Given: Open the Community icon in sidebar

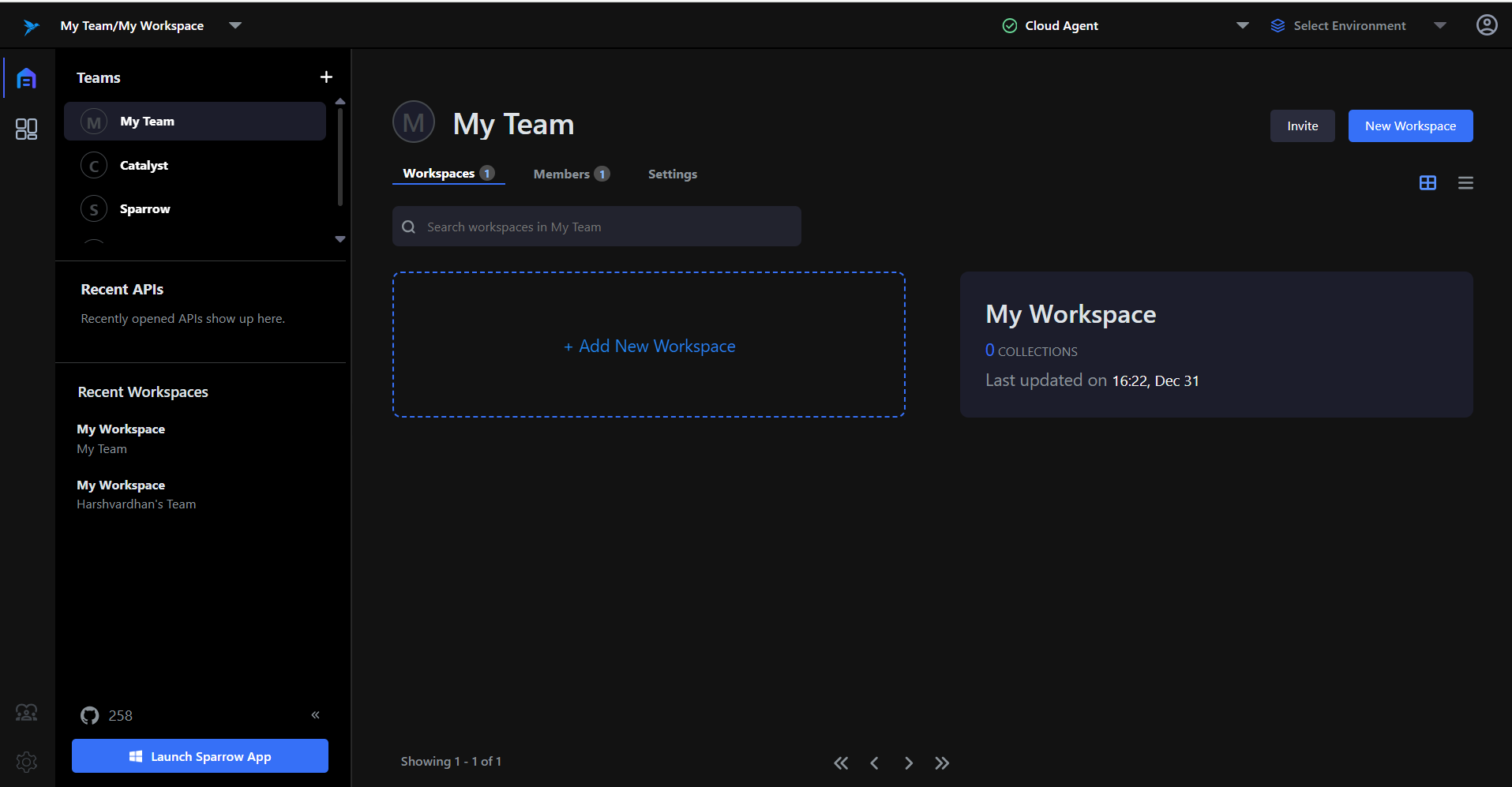Looking at the screenshot, I should point(27,713).
